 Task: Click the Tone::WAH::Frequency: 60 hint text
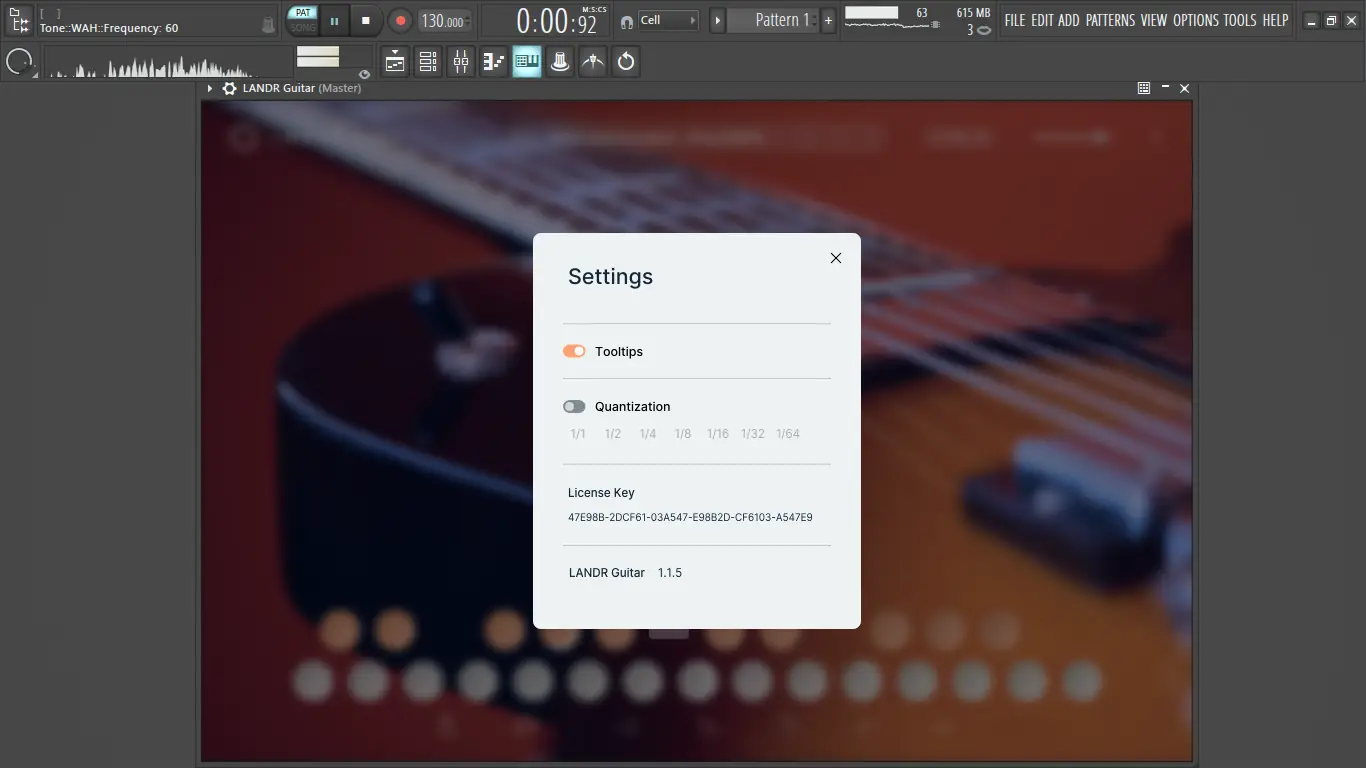coord(109,28)
